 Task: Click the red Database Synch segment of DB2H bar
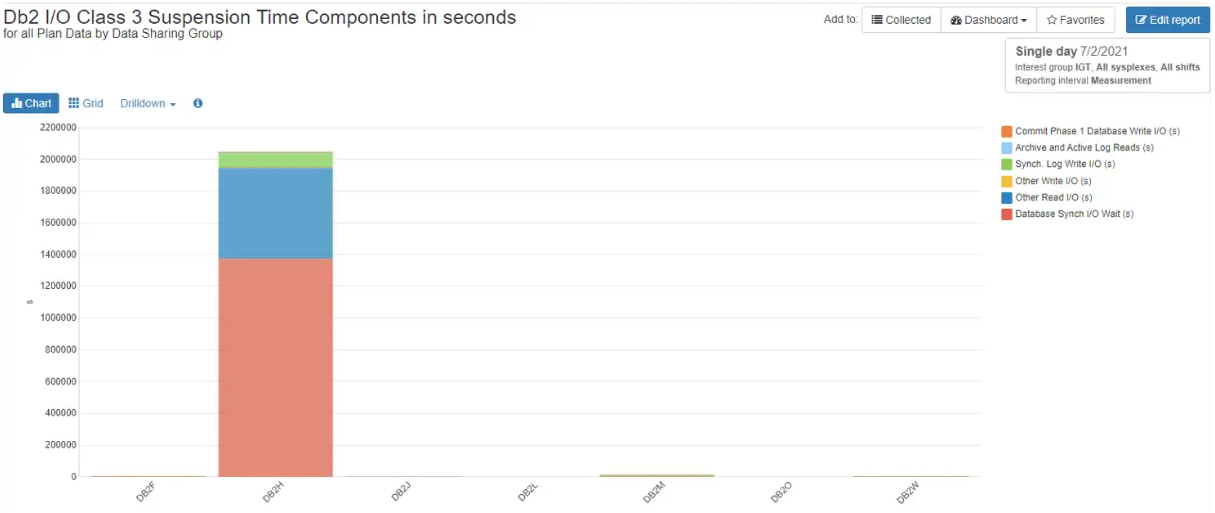275,368
